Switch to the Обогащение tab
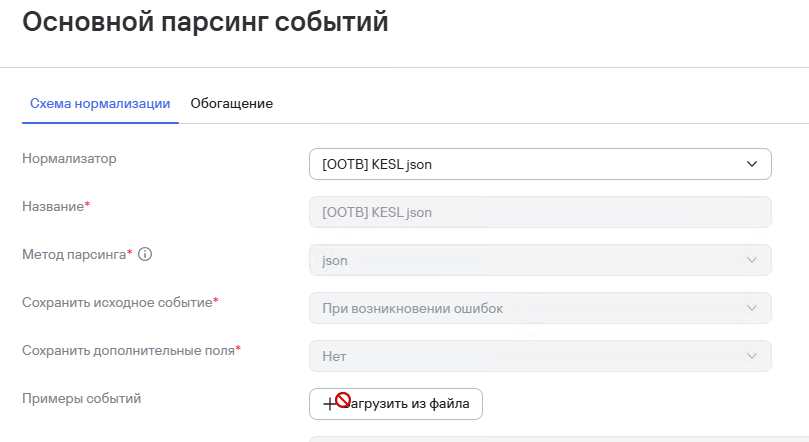 click(232, 104)
